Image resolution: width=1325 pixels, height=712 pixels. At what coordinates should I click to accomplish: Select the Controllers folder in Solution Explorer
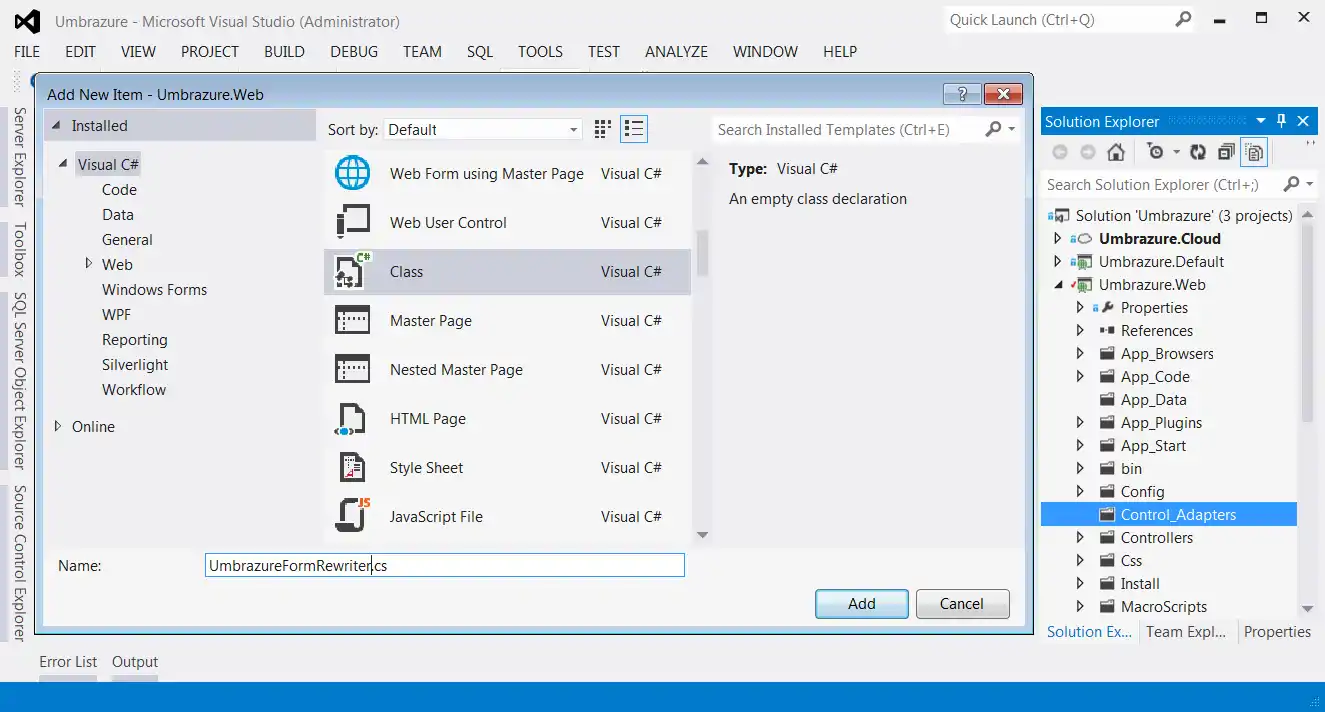(x=1157, y=537)
